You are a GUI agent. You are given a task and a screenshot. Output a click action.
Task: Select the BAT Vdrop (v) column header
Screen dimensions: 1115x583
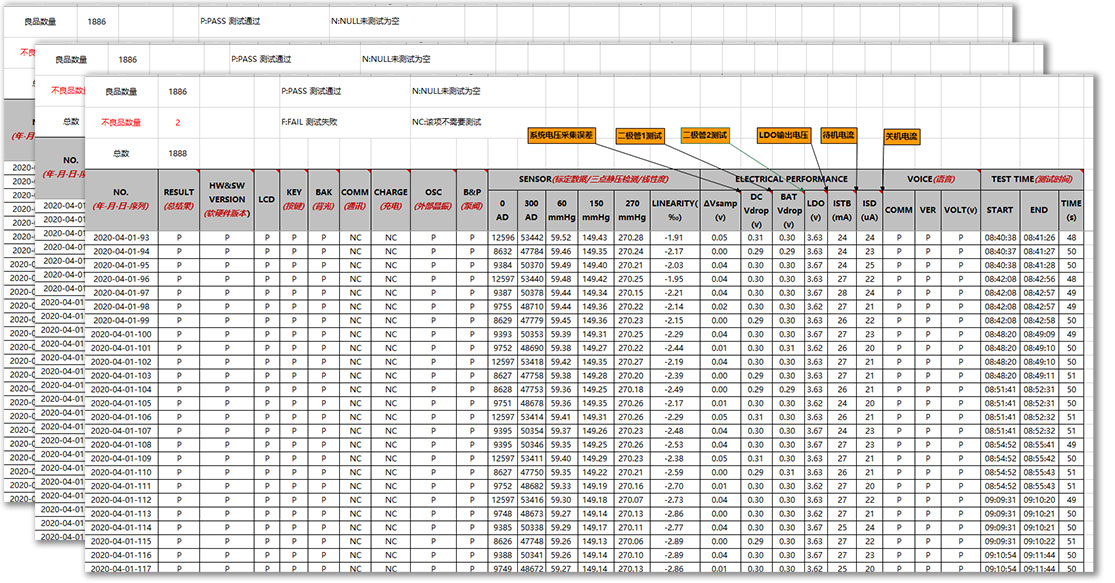coord(788,210)
